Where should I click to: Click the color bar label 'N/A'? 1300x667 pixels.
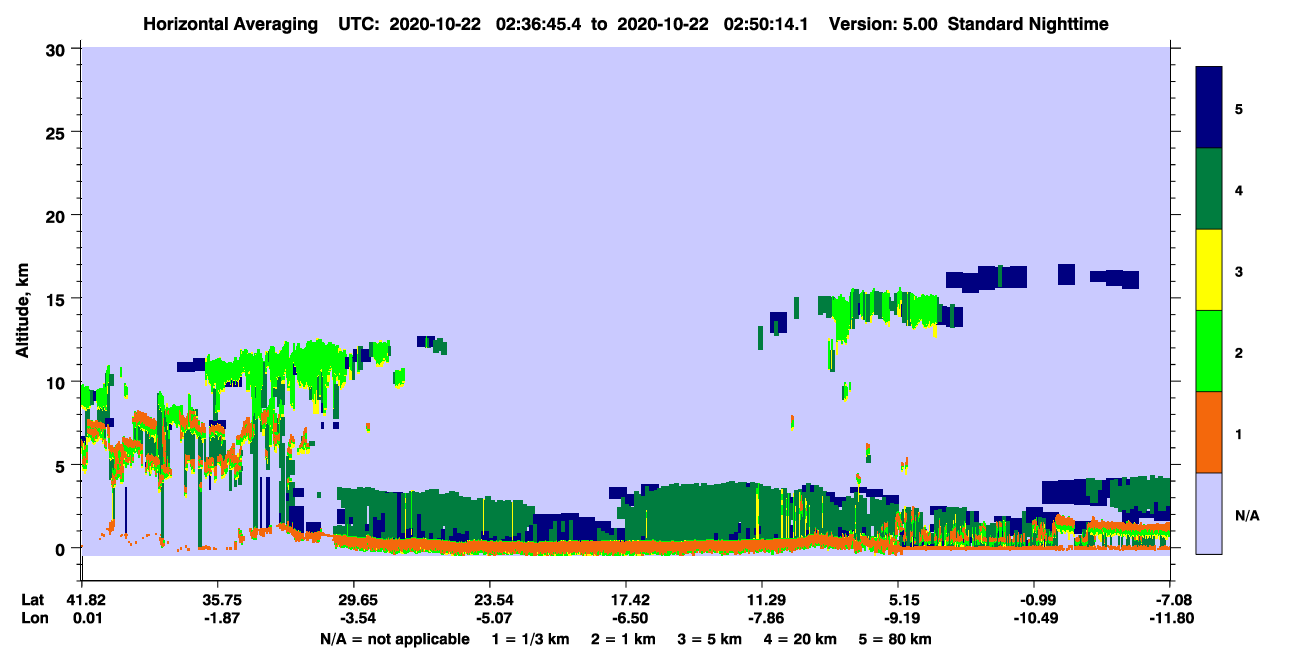(1246, 516)
